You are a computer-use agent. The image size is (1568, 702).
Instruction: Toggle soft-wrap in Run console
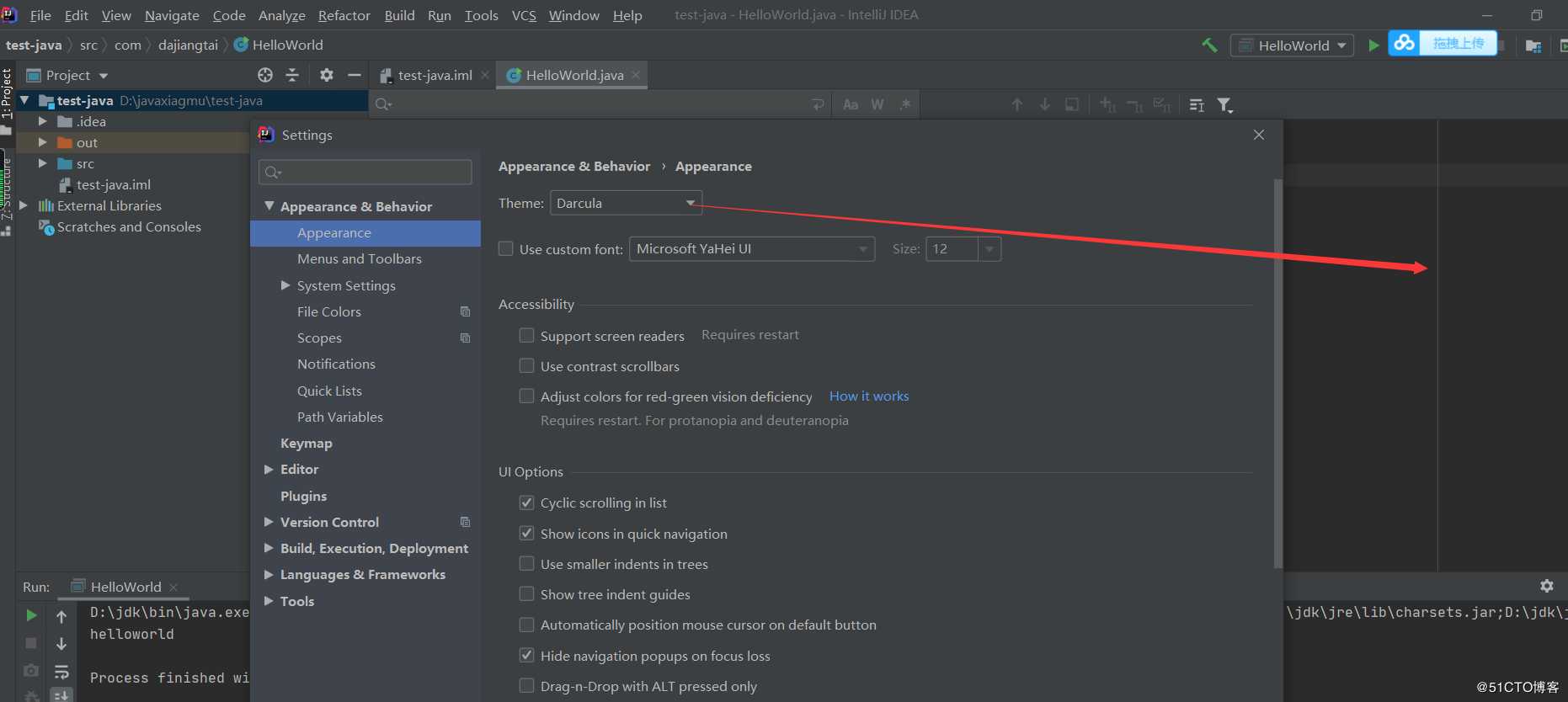tap(61, 671)
